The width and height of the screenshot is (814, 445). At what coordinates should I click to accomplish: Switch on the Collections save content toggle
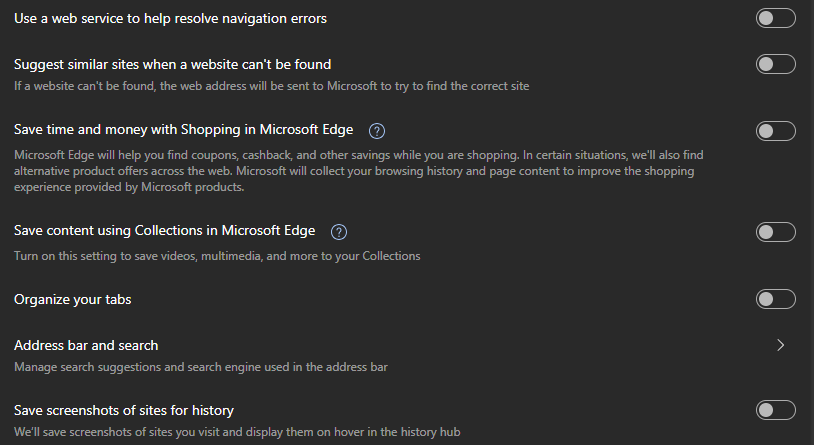coord(775,232)
